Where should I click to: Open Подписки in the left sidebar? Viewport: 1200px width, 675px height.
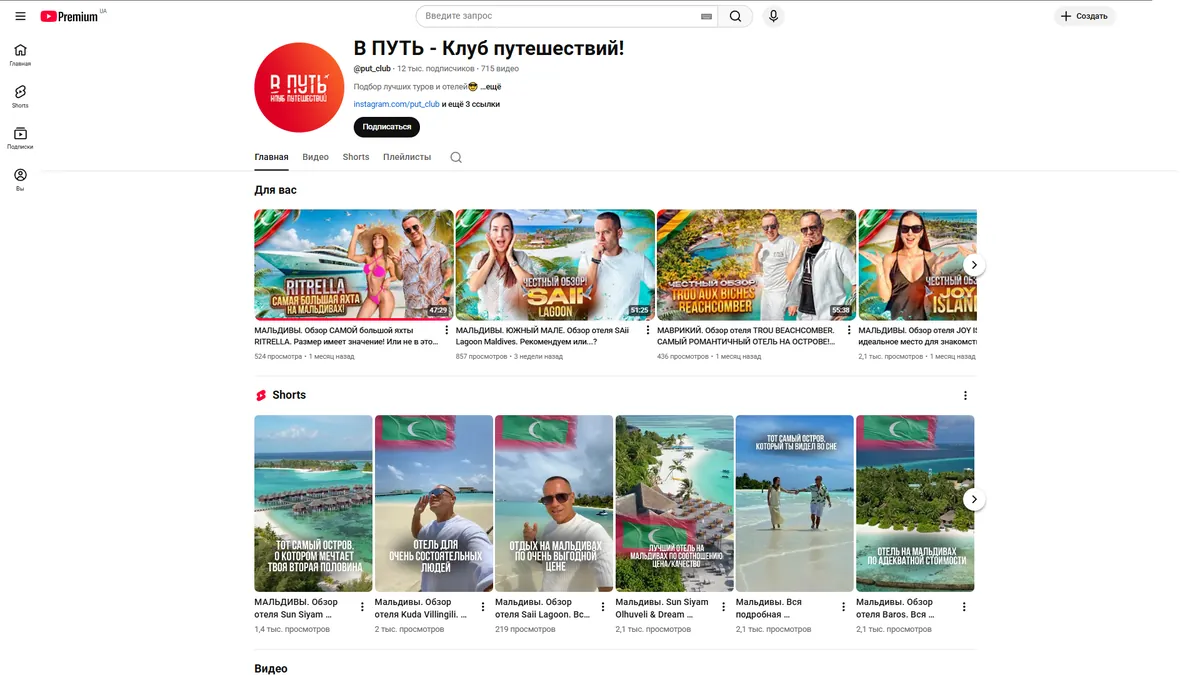pyautogui.click(x=20, y=138)
